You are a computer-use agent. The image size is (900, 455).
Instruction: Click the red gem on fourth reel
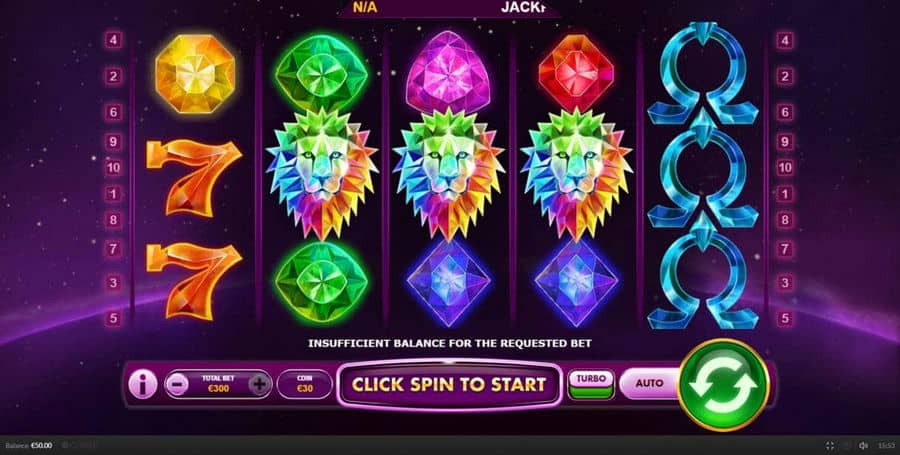coord(577,73)
